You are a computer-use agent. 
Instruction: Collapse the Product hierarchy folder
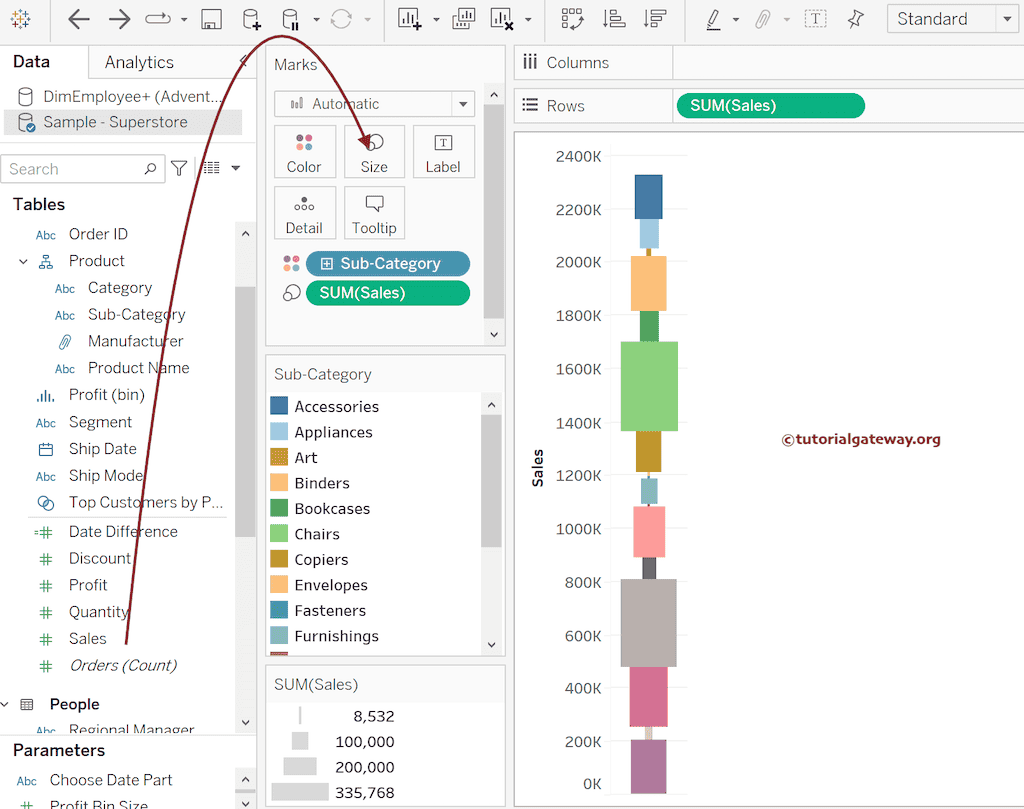[x=23, y=261]
